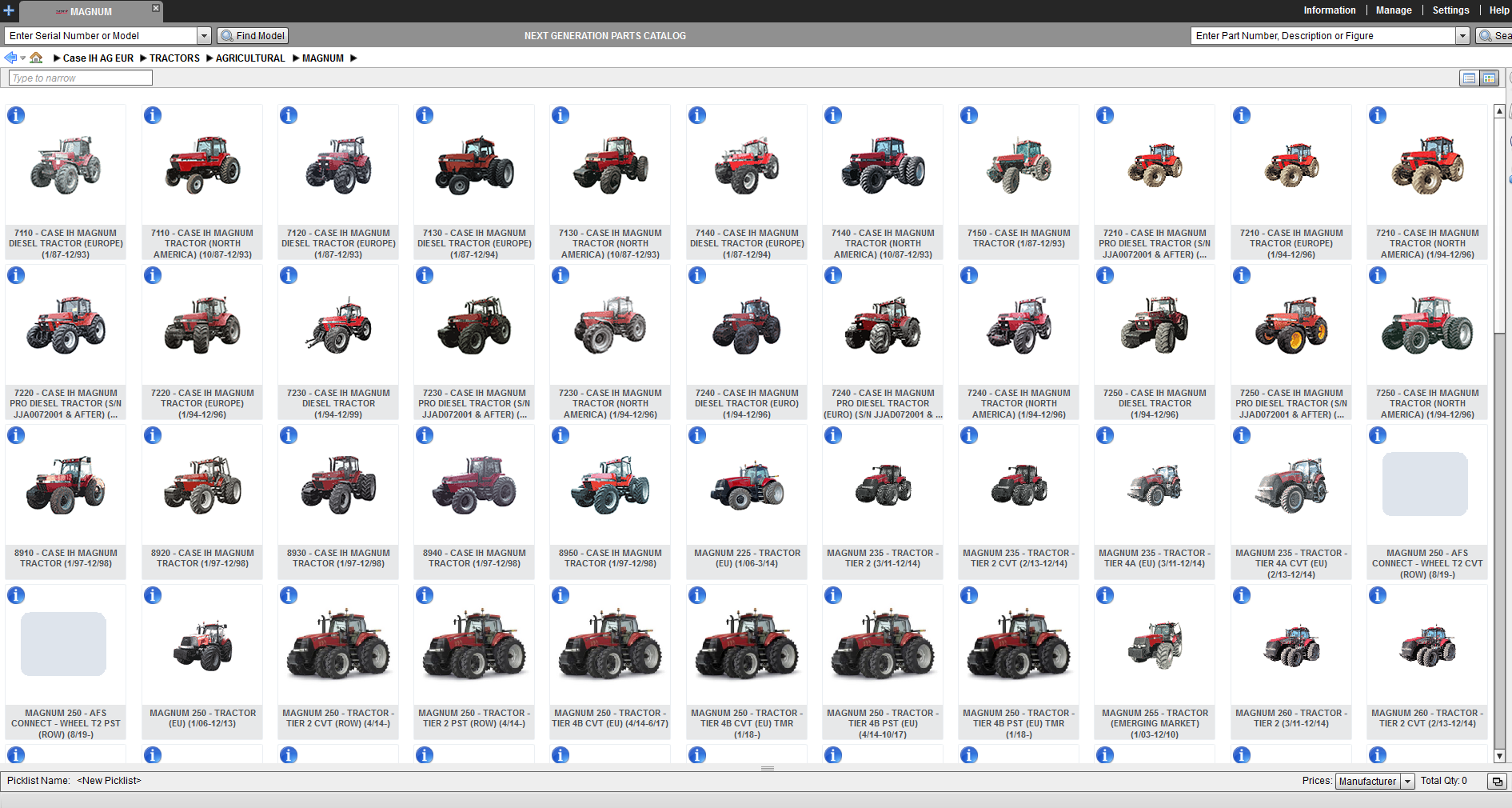Screen dimensions: 1512x808
Task: Expand the back history dropdown arrow
Action: click(x=22, y=58)
